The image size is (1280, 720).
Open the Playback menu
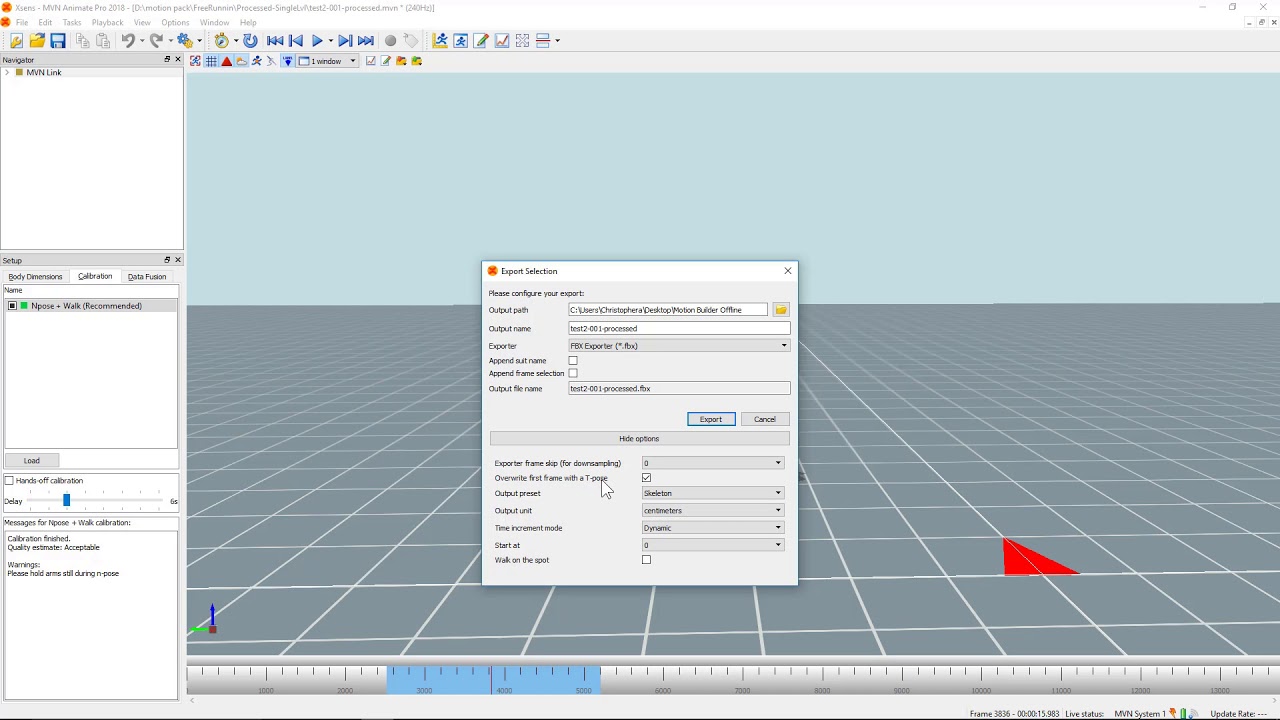click(107, 22)
